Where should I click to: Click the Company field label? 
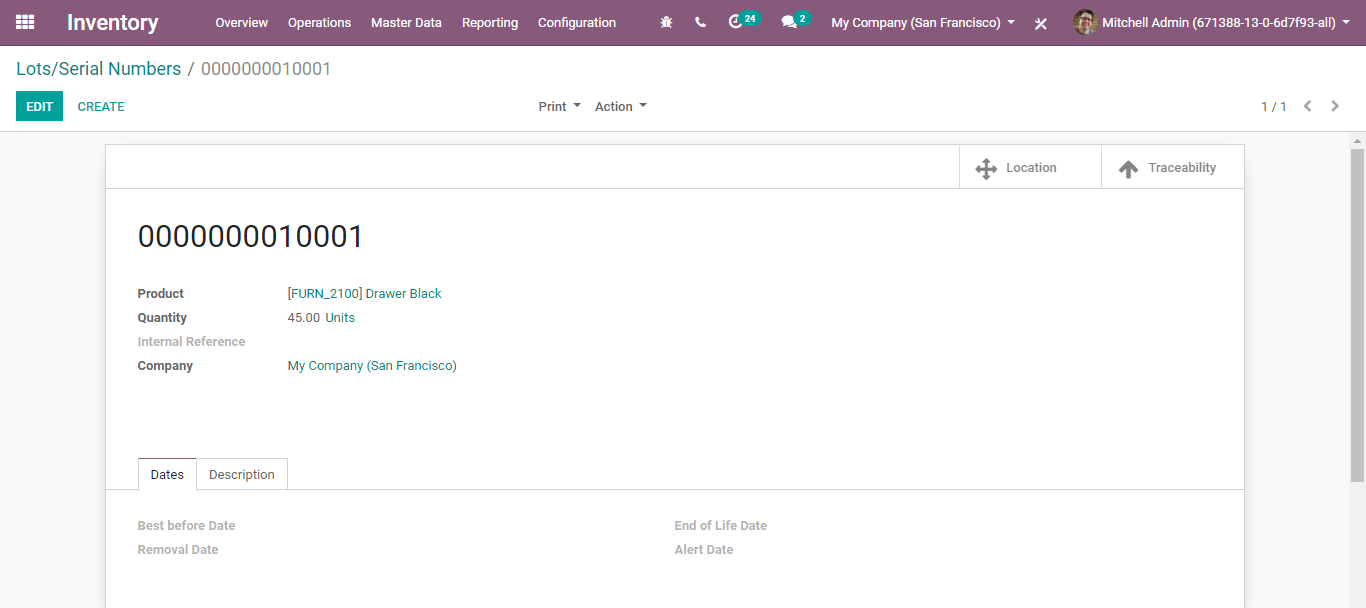pyautogui.click(x=165, y=366)
